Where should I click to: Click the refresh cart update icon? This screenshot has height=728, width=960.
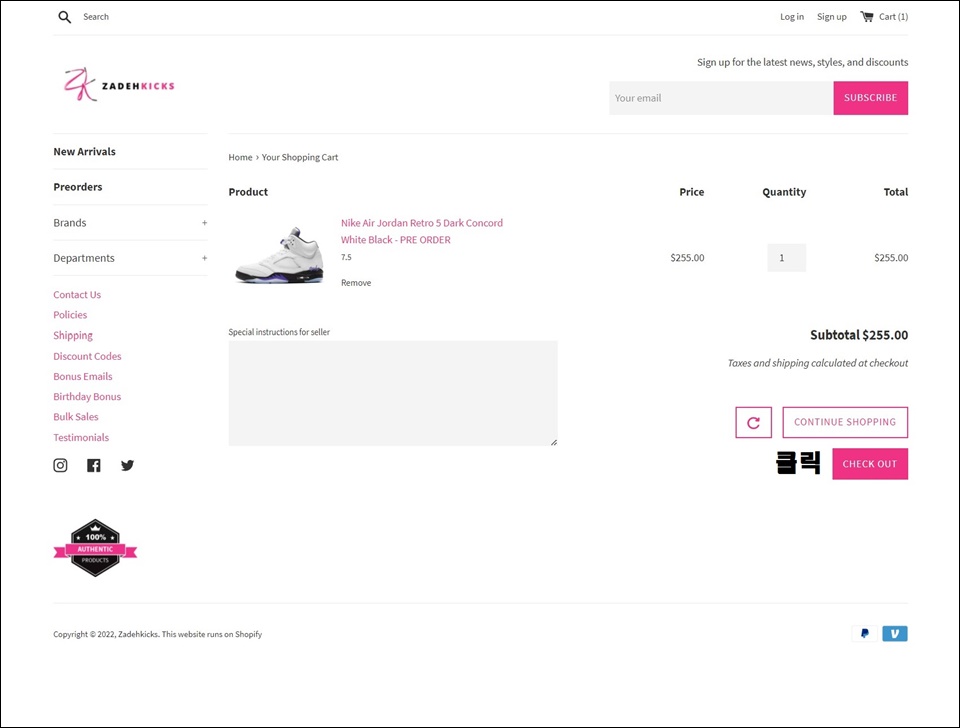click(753, 422)
